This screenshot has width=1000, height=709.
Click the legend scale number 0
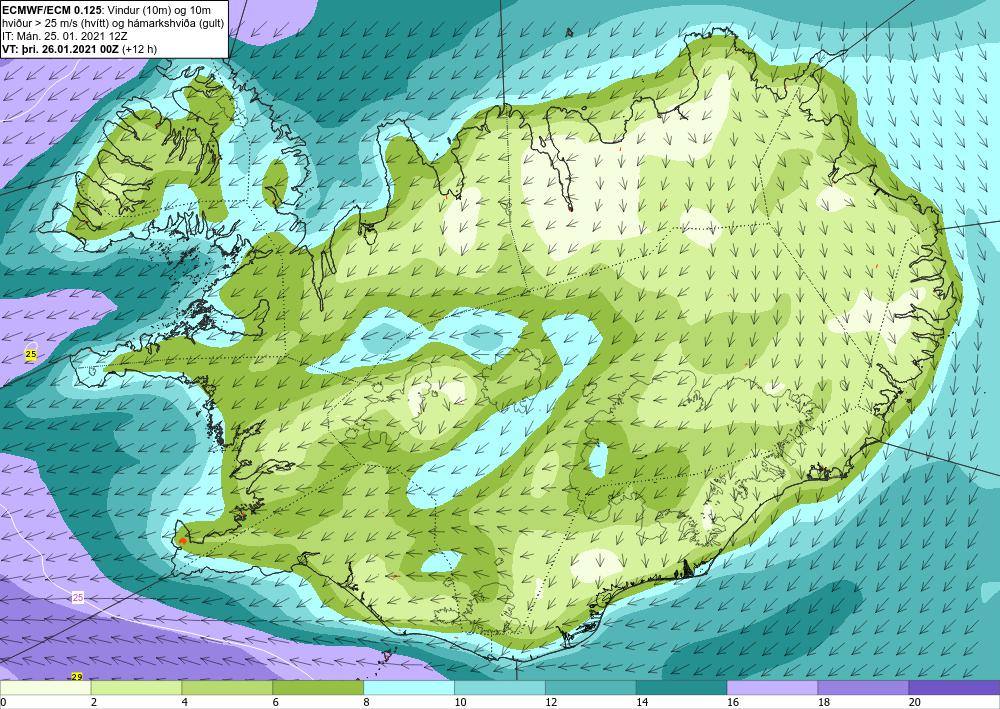[3, 703]
